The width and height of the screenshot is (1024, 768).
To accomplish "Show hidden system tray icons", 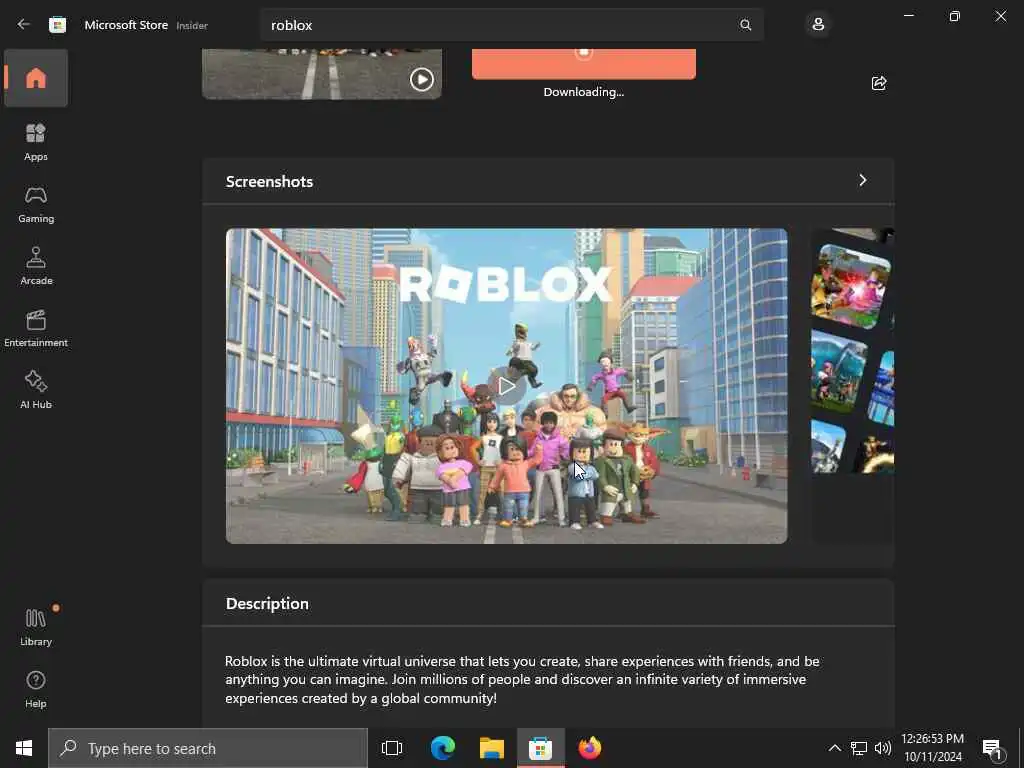I will 834,748.
